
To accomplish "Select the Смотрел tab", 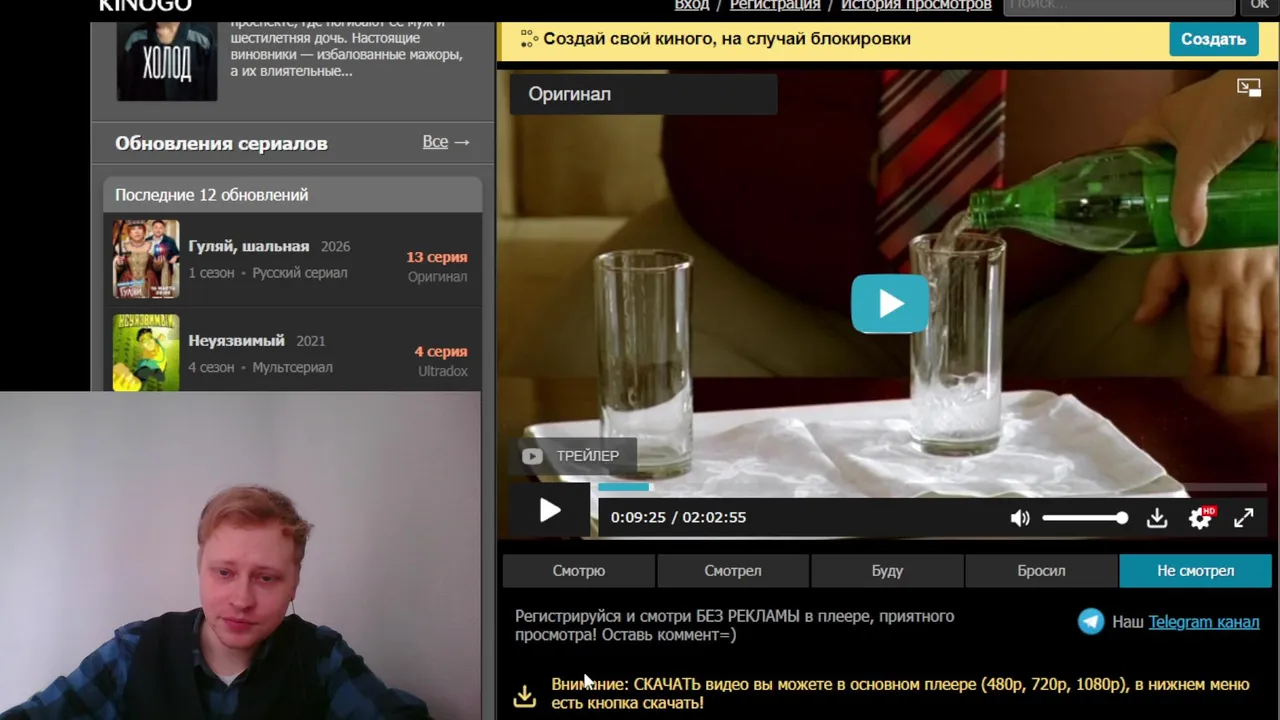I will pos(733,571).
